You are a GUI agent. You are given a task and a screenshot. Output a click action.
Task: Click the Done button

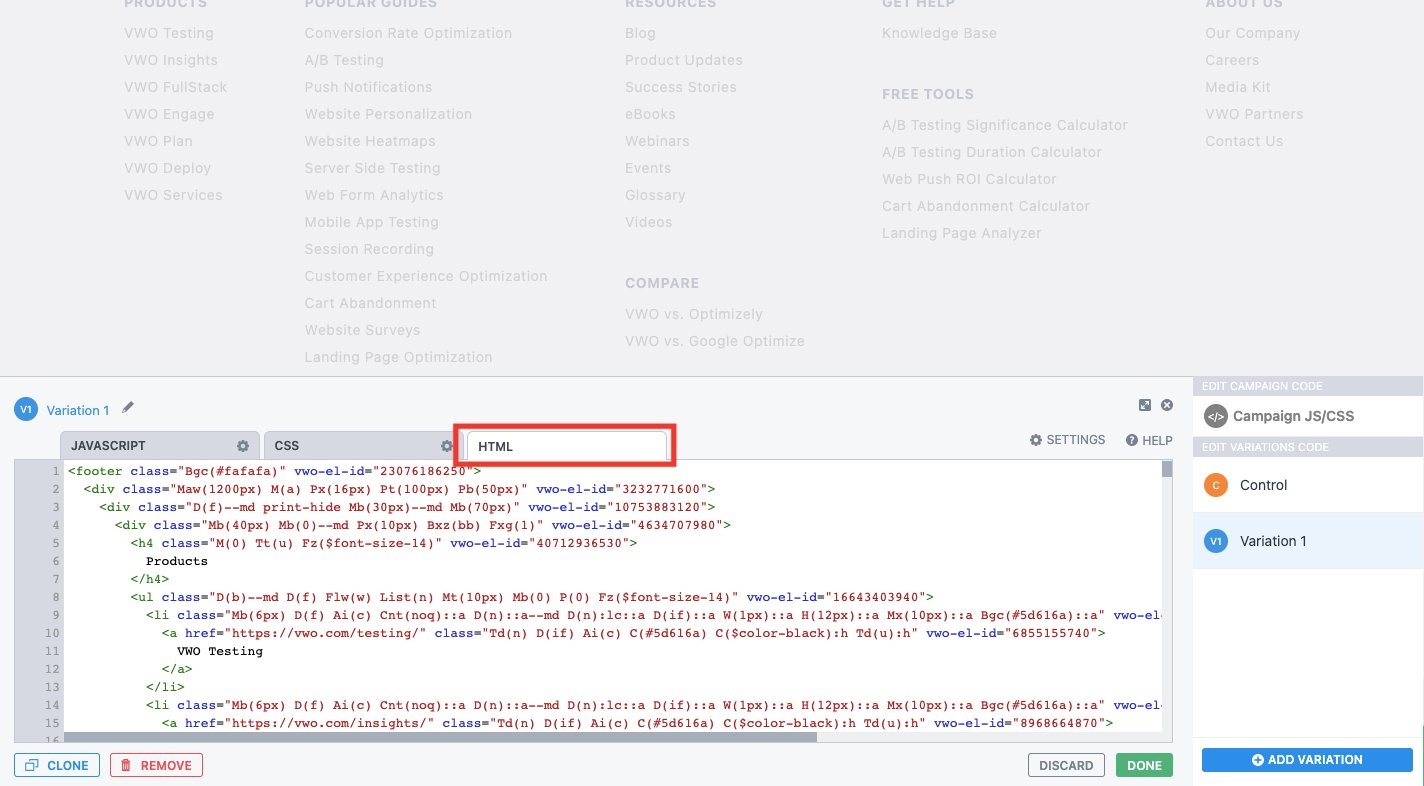[x=1144, y=765]
